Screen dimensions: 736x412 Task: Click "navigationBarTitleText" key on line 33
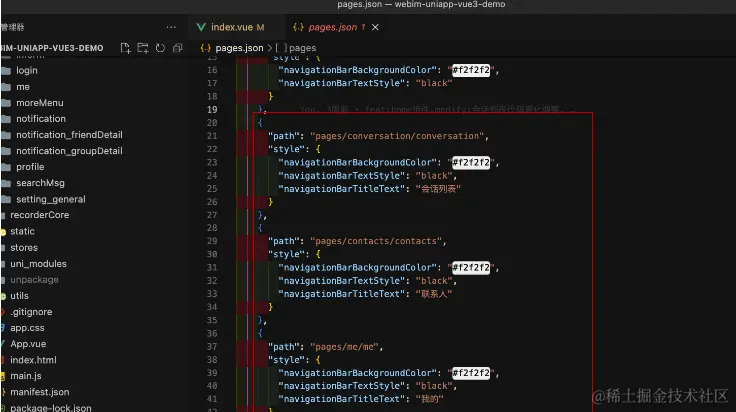[x=342, y=294]
